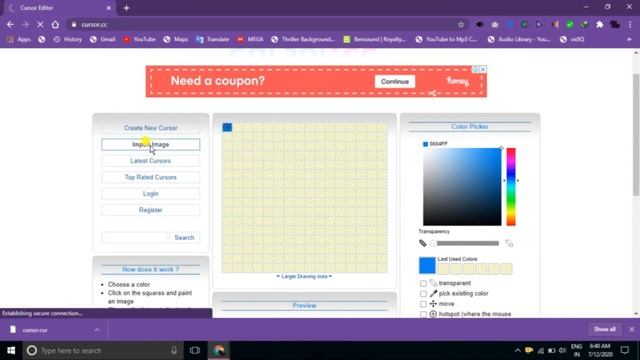Click the taskbar clock showing 7/12/2020
640x360 pixels.
(600, 350)
